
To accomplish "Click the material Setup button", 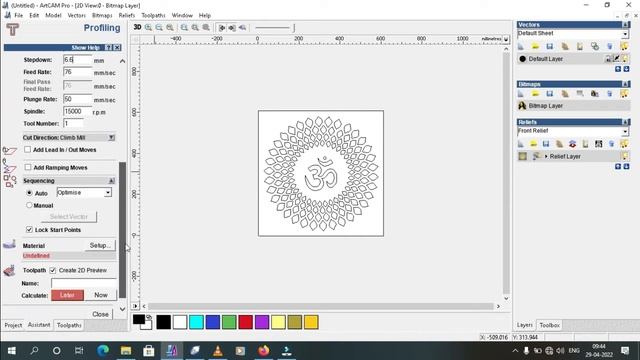I will [100, 245].
